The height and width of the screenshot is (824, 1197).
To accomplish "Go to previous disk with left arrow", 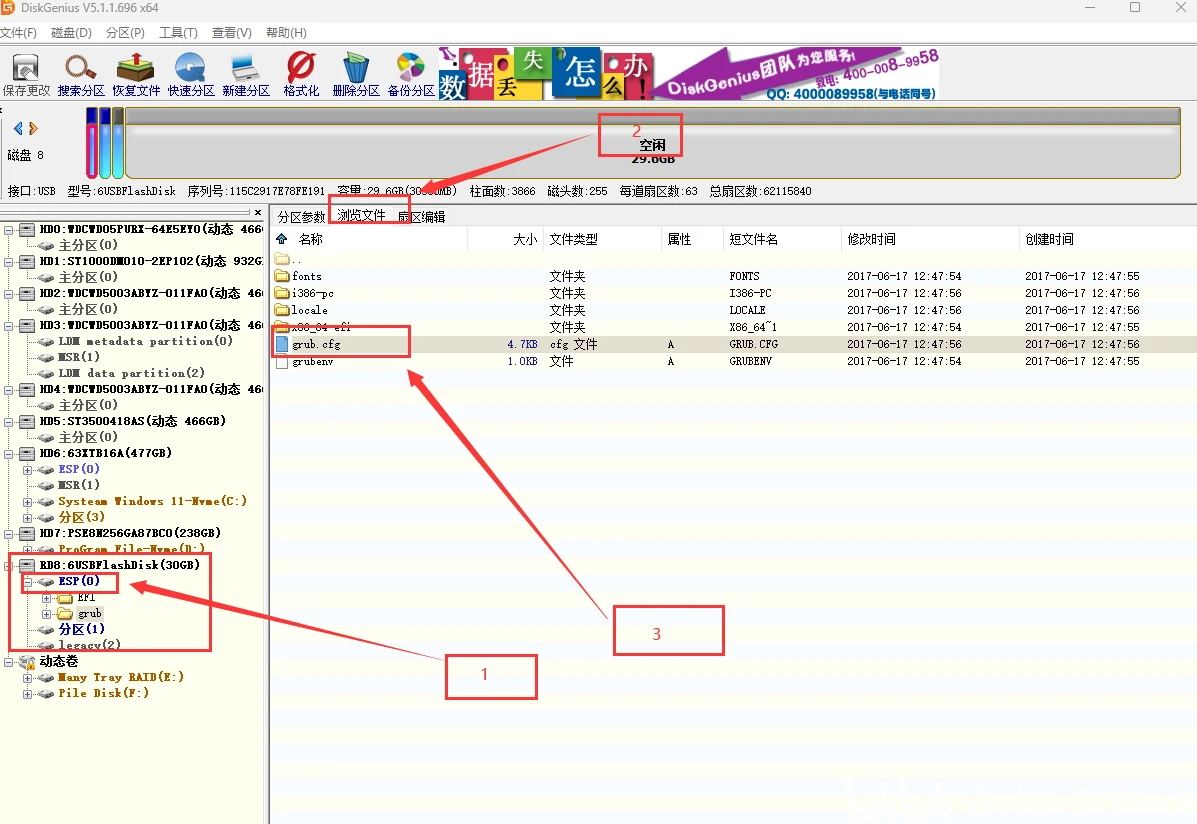I will click(x=18, y=128).
